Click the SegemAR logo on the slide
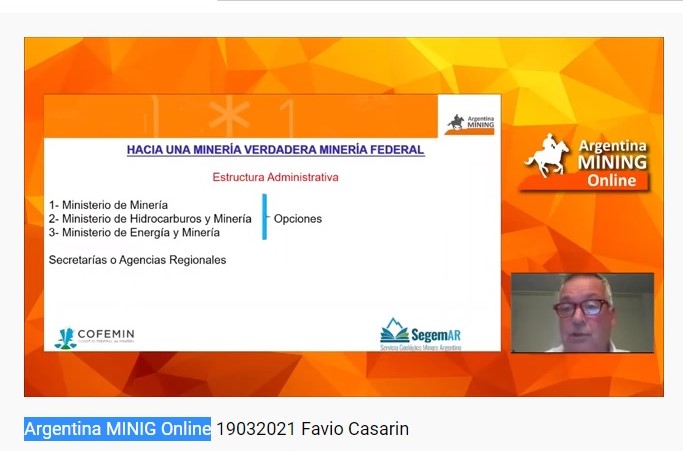This screenshot has width=683, height=451. click(x=420, y=334)
